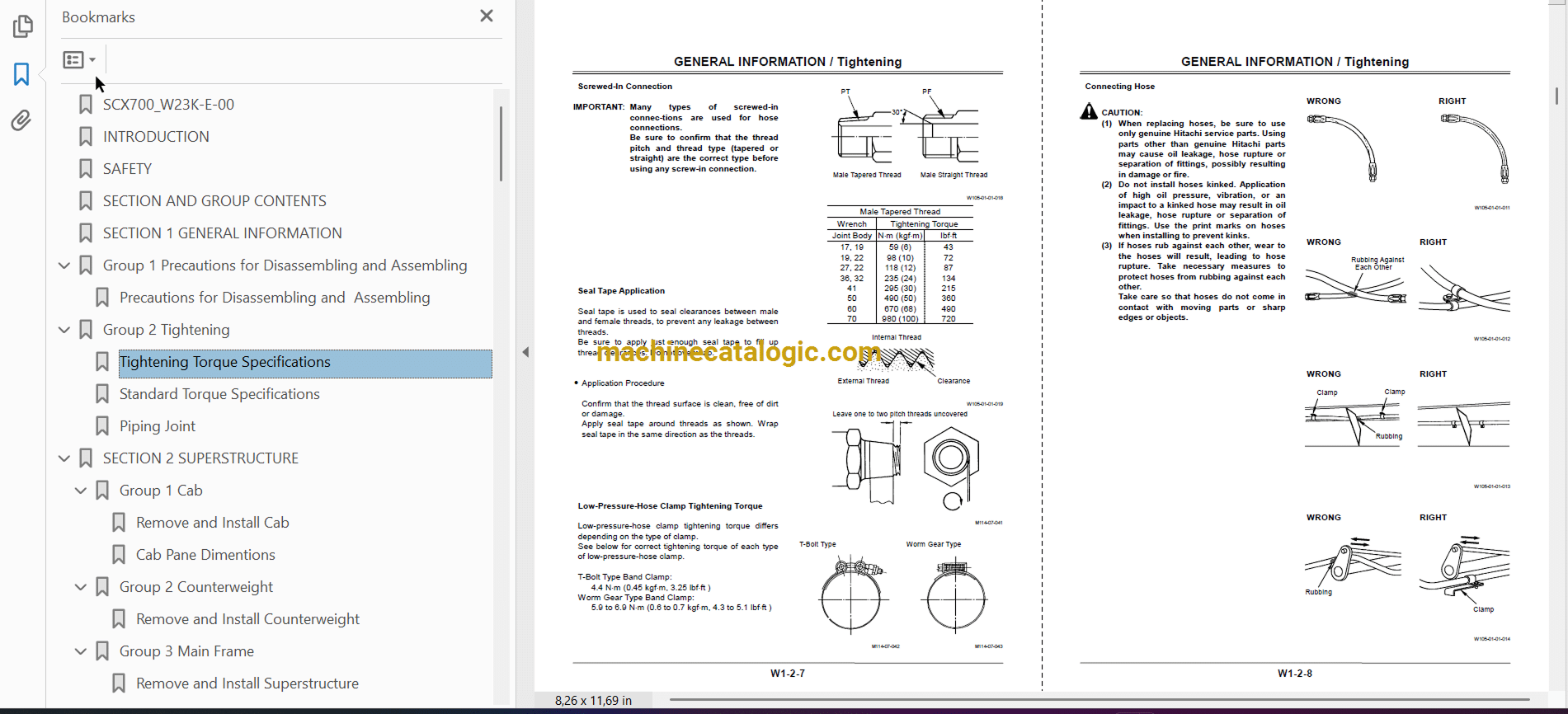This screenshot has height=714, width=1568.
Task: Open the Group 1 Cab bookmark
Action: pos(161,491)
